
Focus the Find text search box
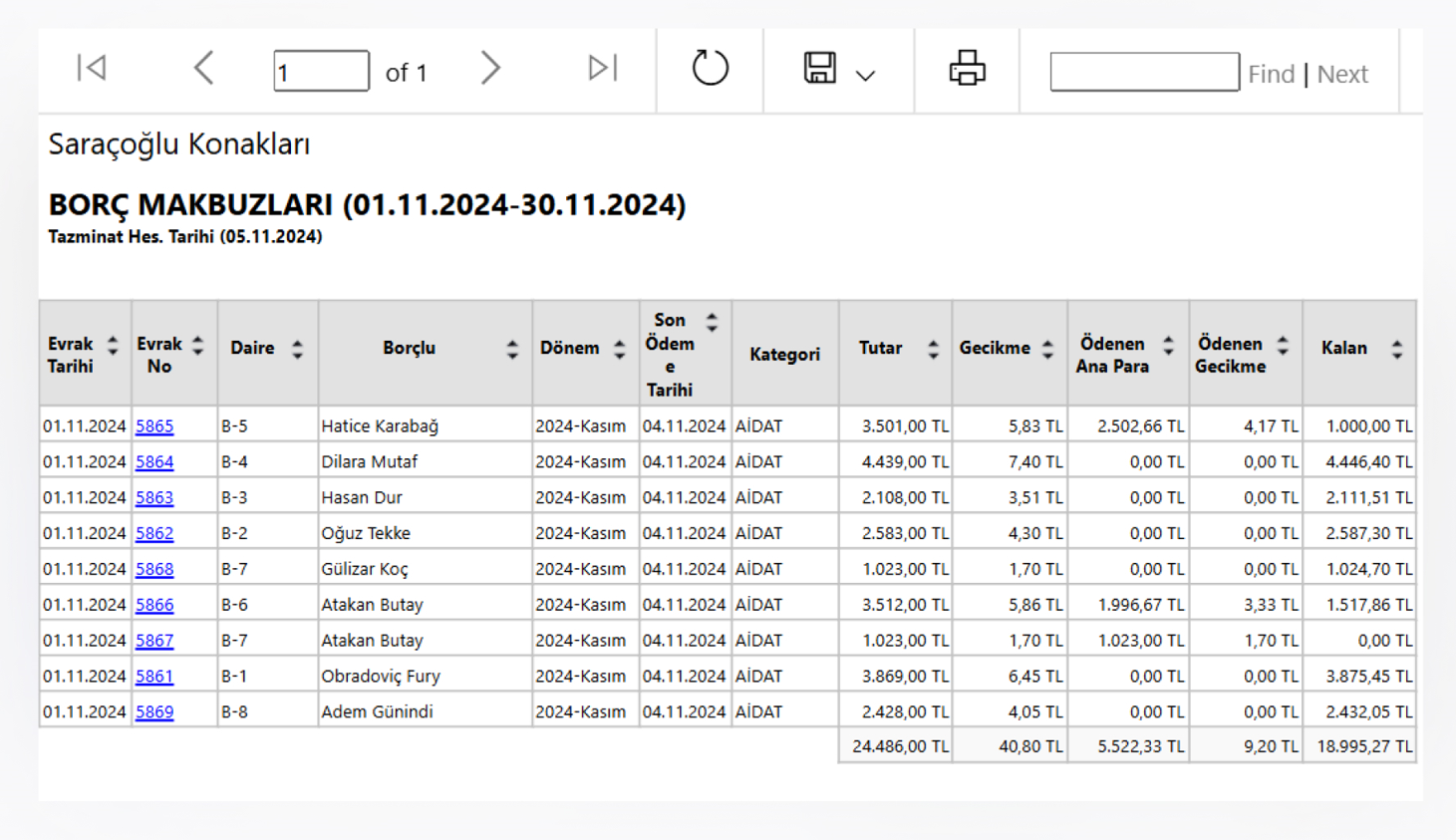[x=1144, y=72]
